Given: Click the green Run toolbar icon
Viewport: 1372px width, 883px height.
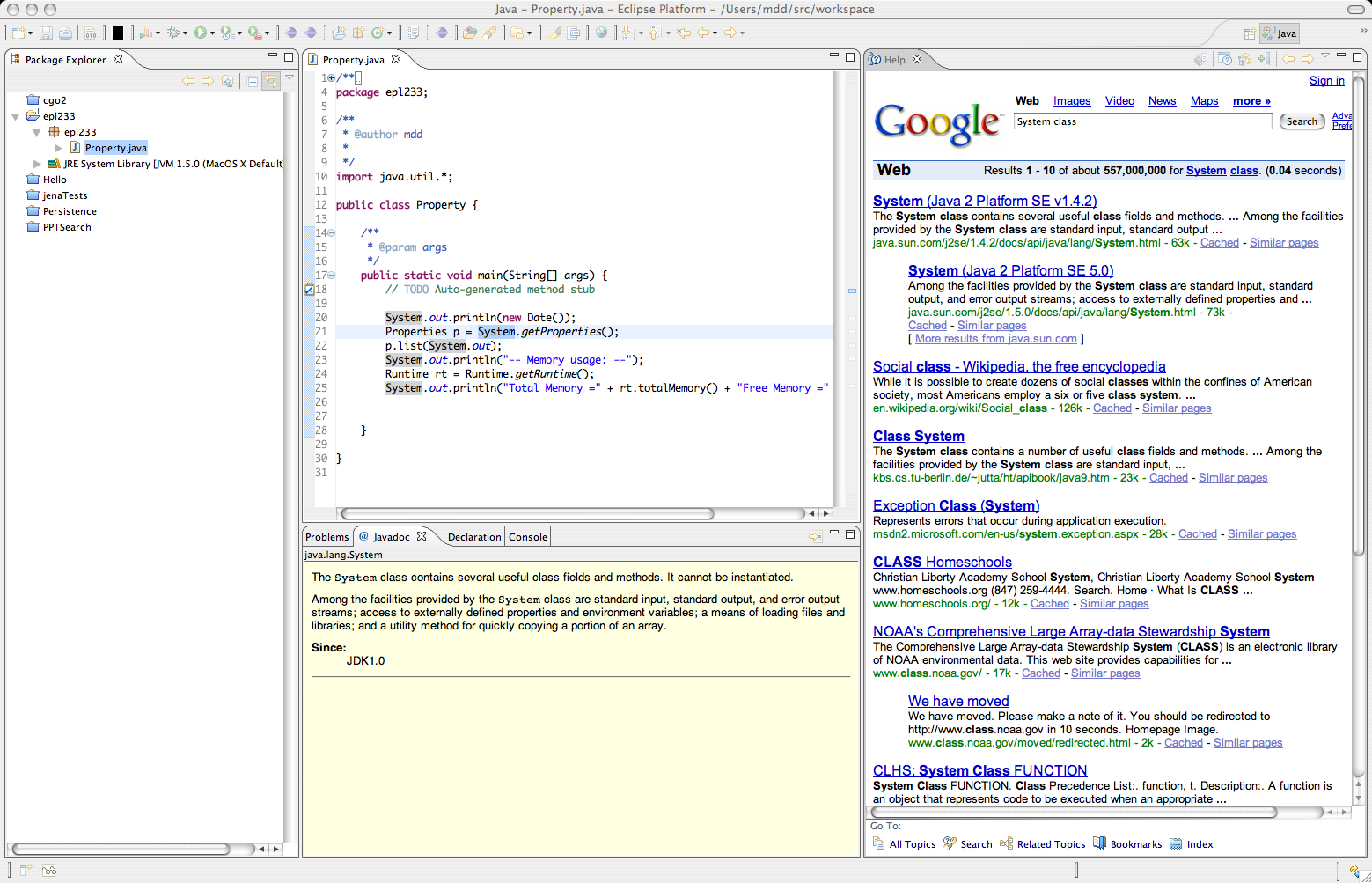Looking at the screenshot, I should (201, 33).
